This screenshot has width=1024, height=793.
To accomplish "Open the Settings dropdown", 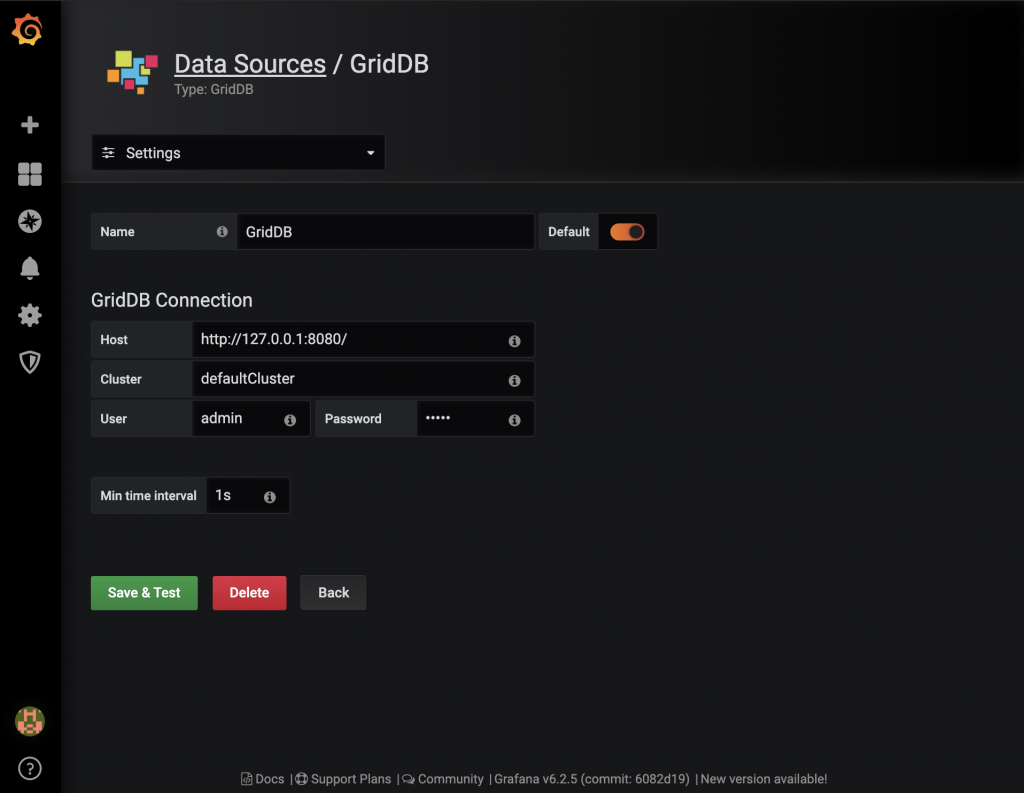I will click(238, 152).
